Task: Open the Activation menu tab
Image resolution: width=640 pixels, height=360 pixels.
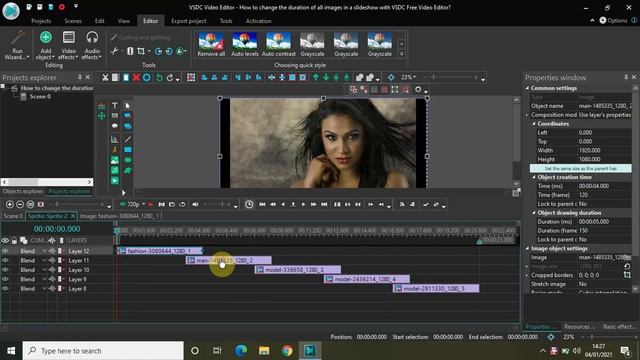Action: pos(258,21)
